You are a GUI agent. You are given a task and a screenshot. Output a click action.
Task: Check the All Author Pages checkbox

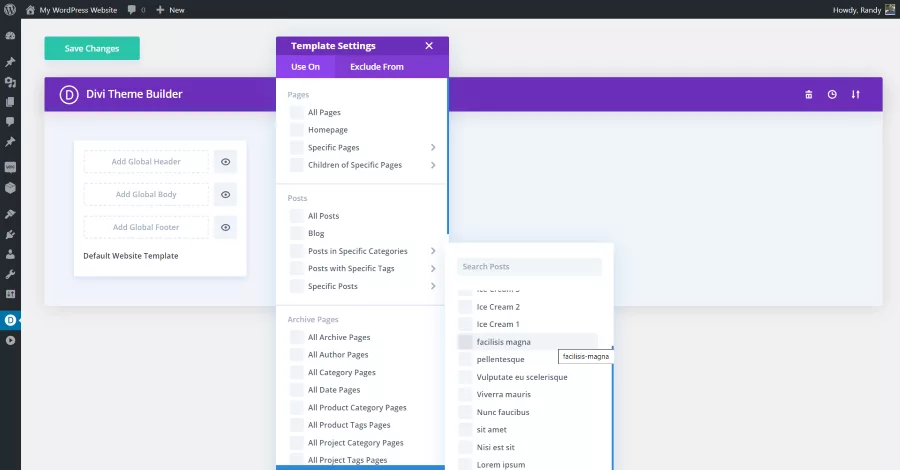coord(296,355)
